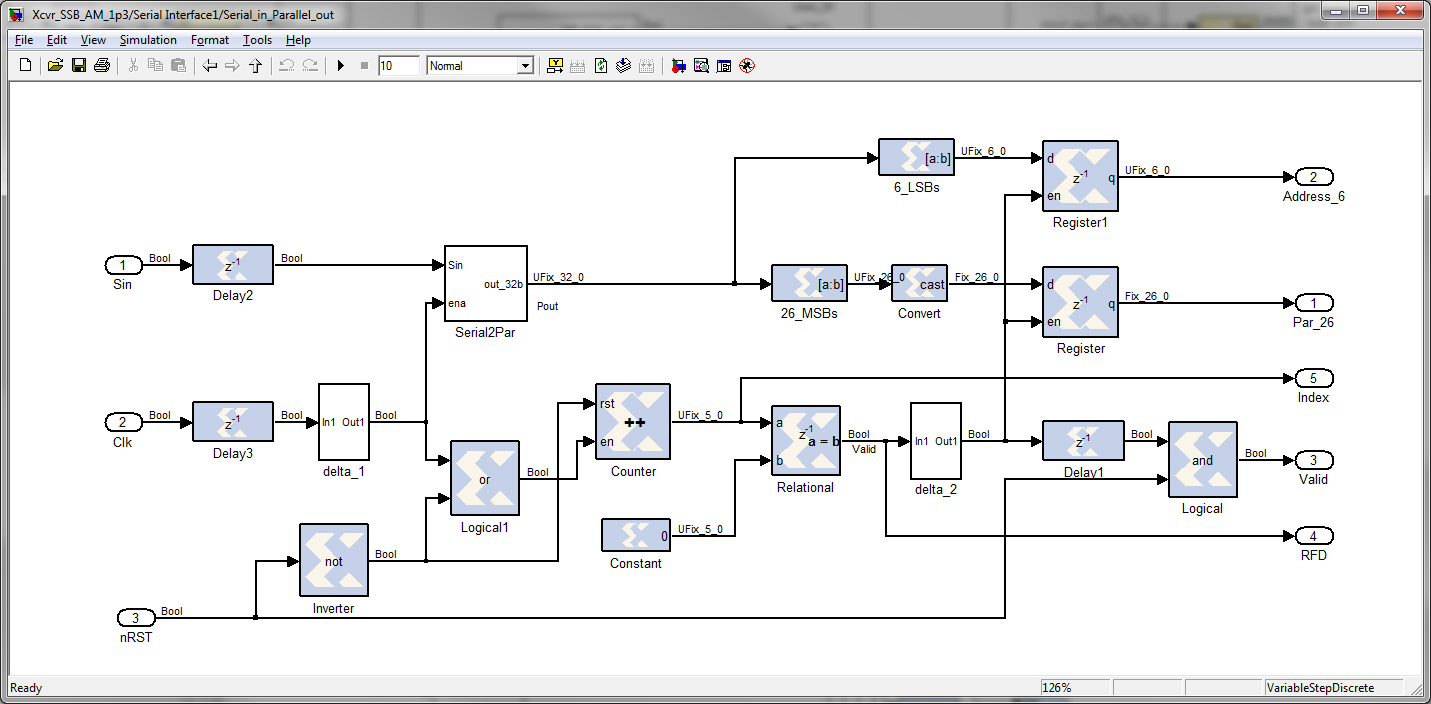Print the diagram using the printer icon
This screenshot has height=704, width=1431.
click(x=102, y=66)
